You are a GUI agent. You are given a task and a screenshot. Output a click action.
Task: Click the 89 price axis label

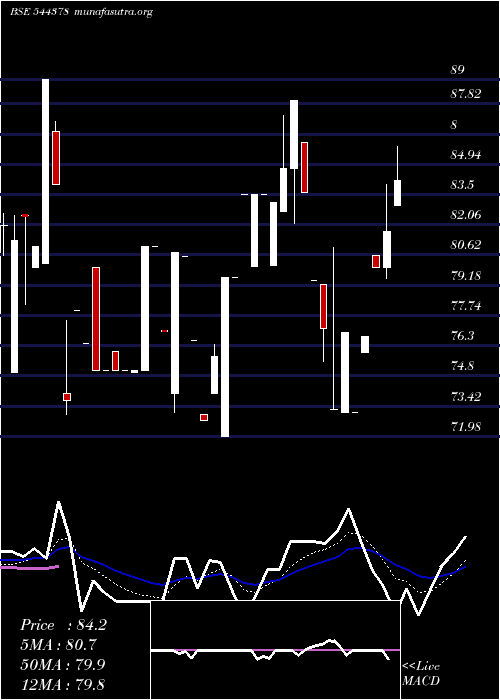pos(458,70)
